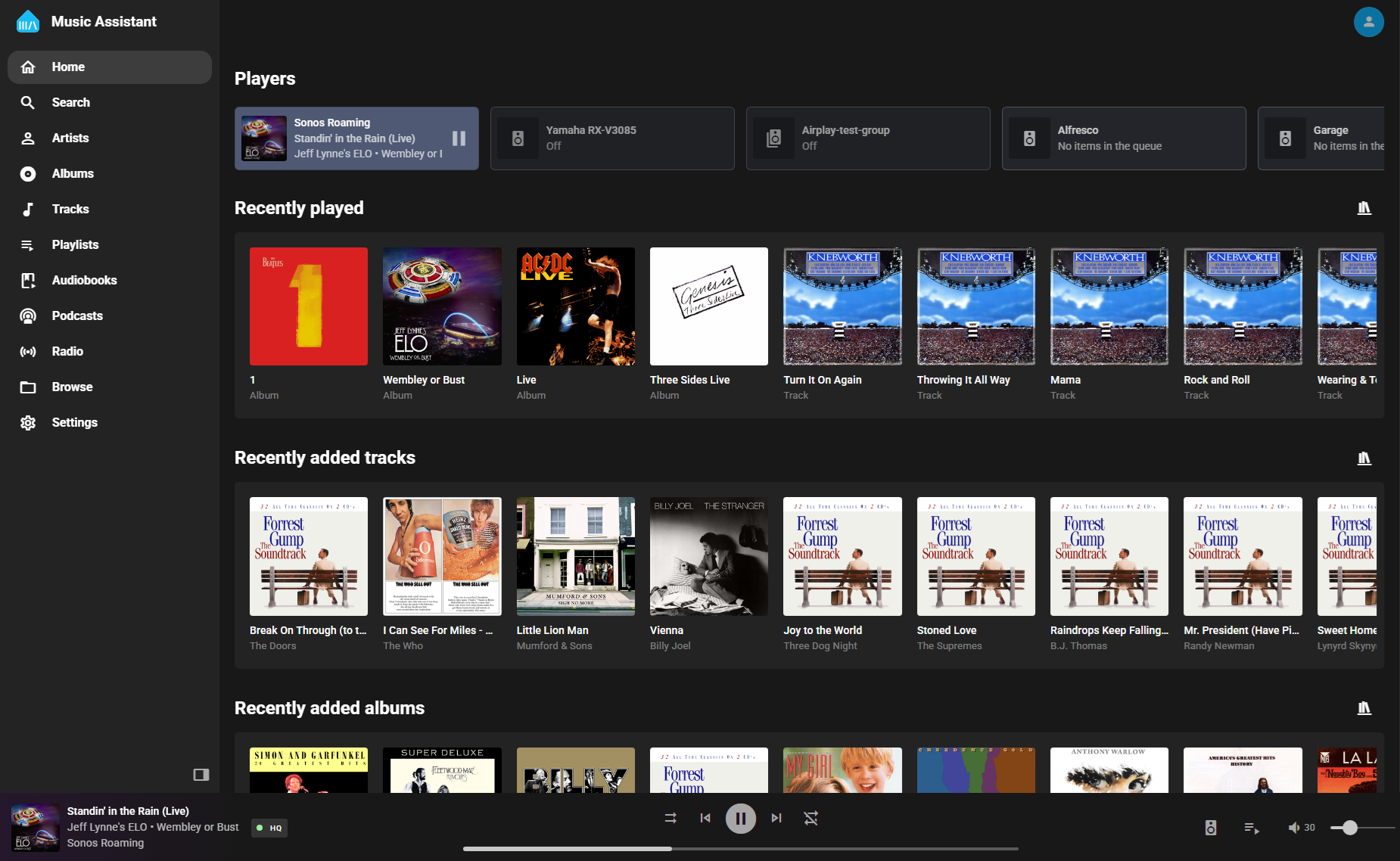Click 'The Doors' artist name

coord(273,646)
